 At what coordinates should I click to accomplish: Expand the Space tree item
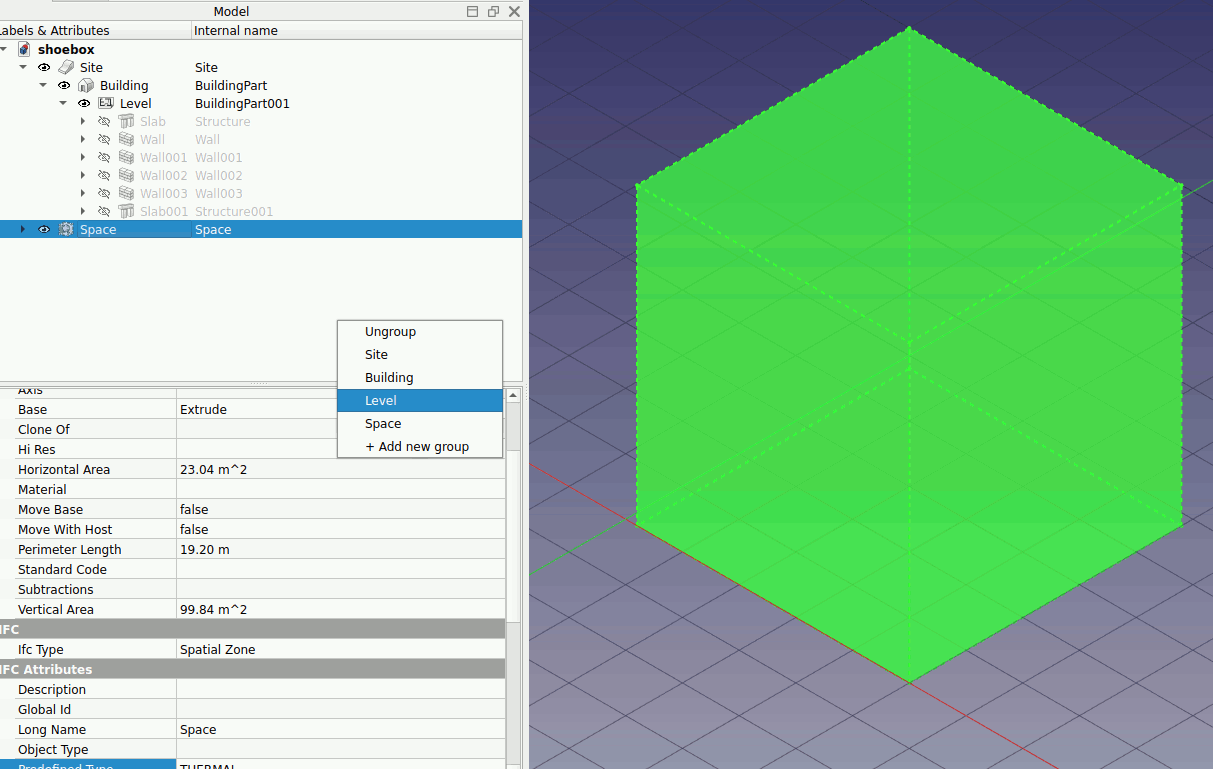(23, 229)
